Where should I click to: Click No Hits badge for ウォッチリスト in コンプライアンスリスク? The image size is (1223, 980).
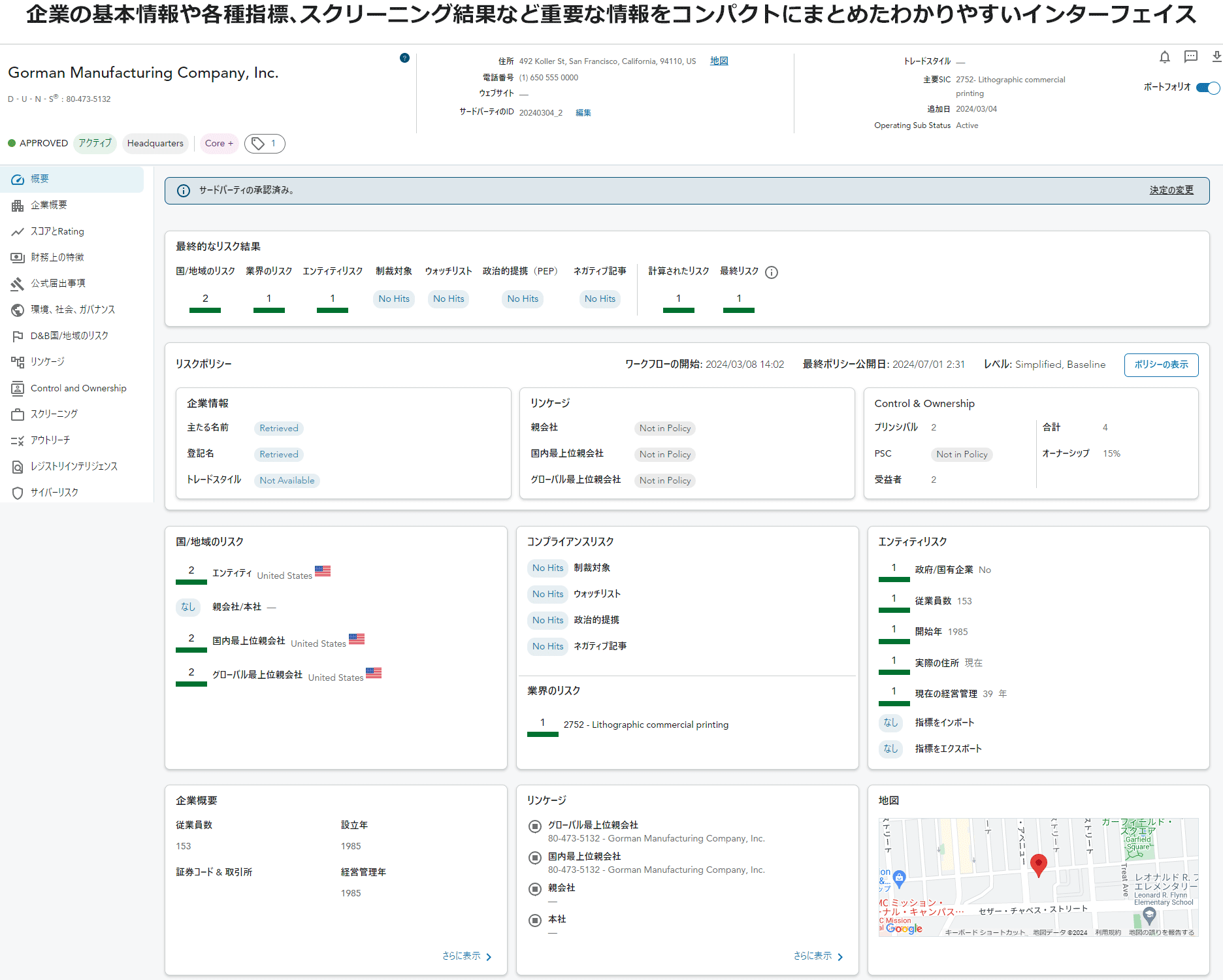click(x=547, y=595)
